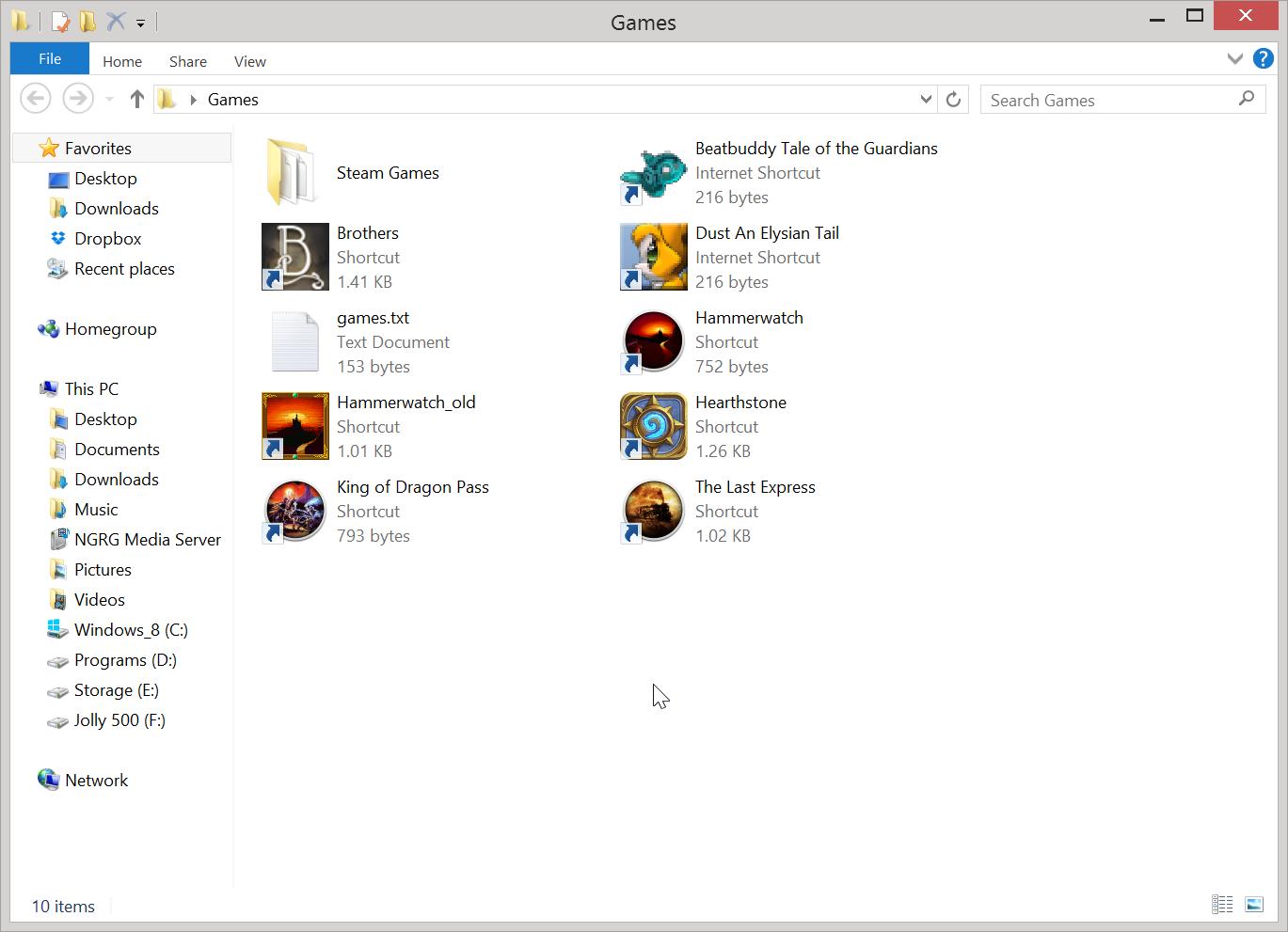Switch to the View ribbon tab
The image size is (1288, 932).
click(x=249, y=60)
